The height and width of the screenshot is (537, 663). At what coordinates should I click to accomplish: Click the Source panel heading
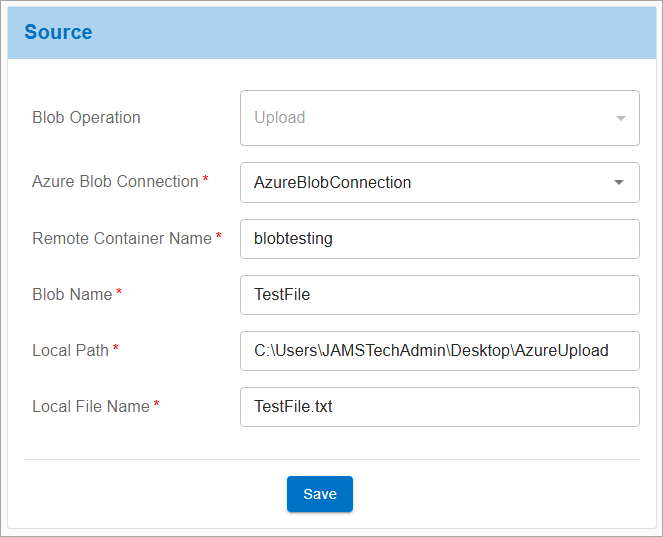[58, 32]
